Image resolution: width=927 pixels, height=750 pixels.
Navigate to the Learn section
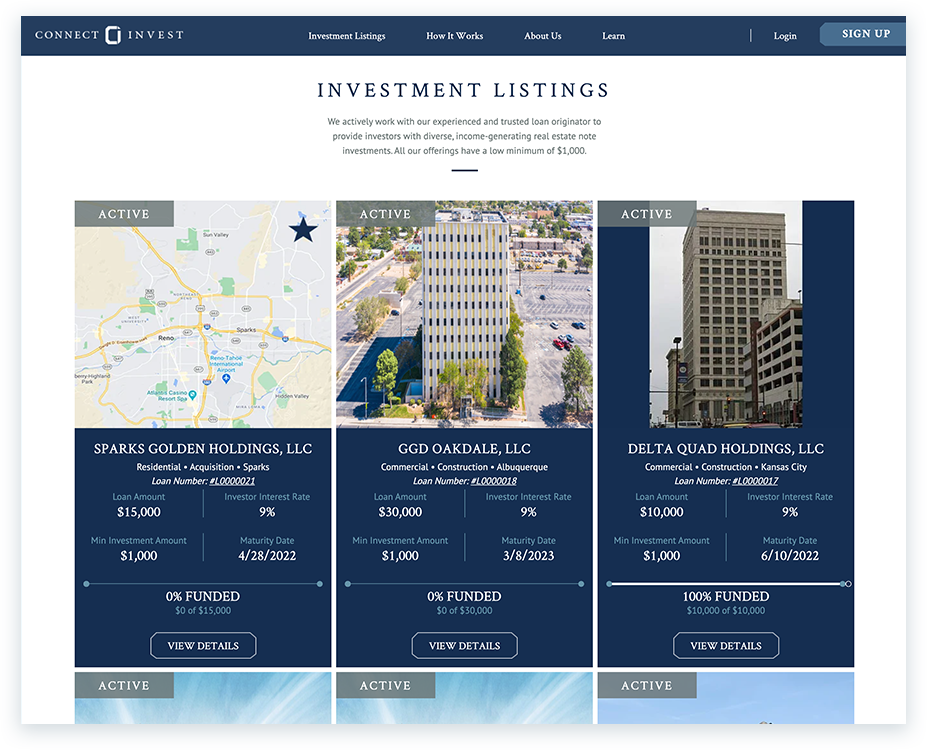pos(613,36)
